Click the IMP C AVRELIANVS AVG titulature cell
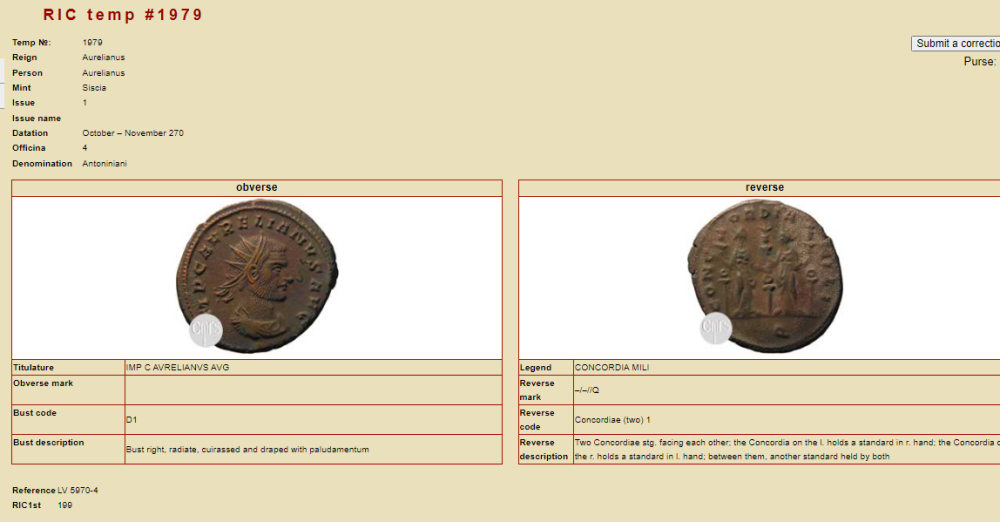The width and height of the screenshot is (1000, 522). click(x=170, y=368)
